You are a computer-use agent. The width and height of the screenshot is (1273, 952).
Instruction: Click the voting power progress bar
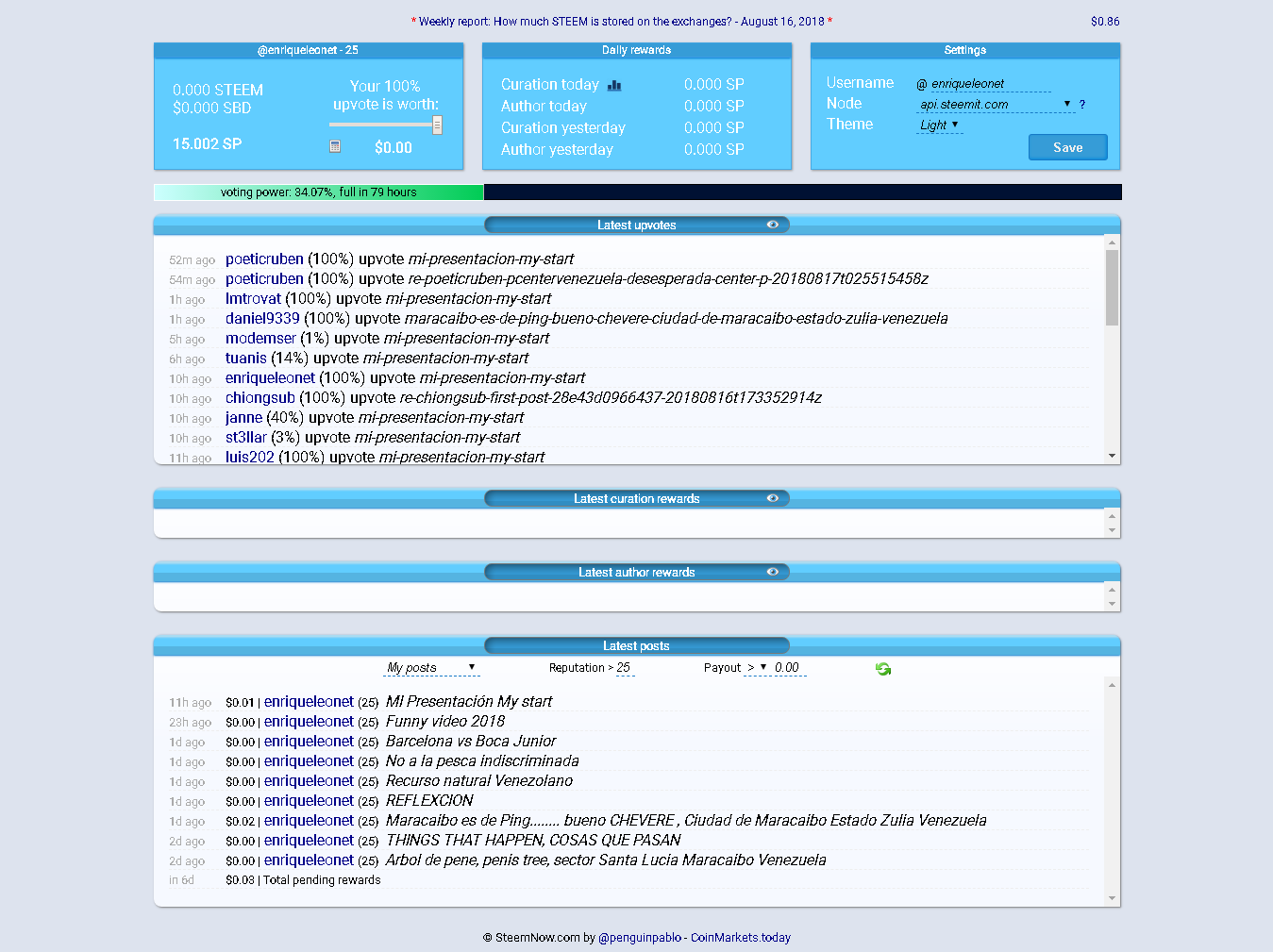point(637,192)
